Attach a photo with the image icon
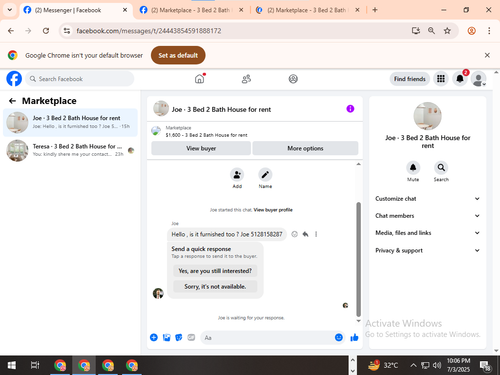 (166, 337)
